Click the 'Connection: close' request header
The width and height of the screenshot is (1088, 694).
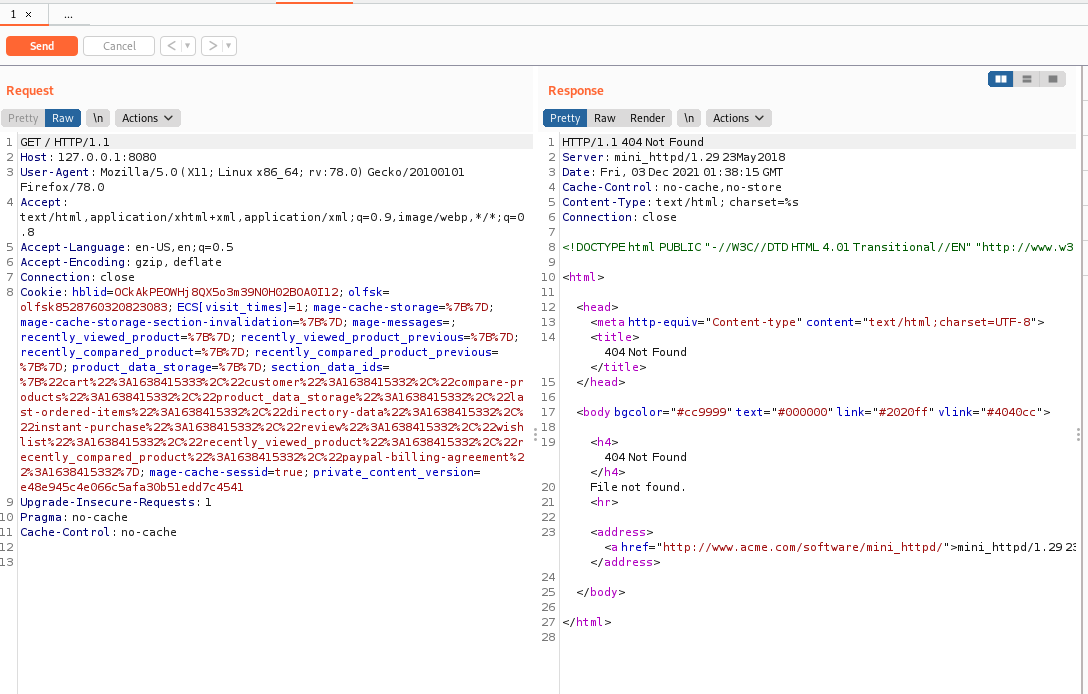tap(77, 277)
